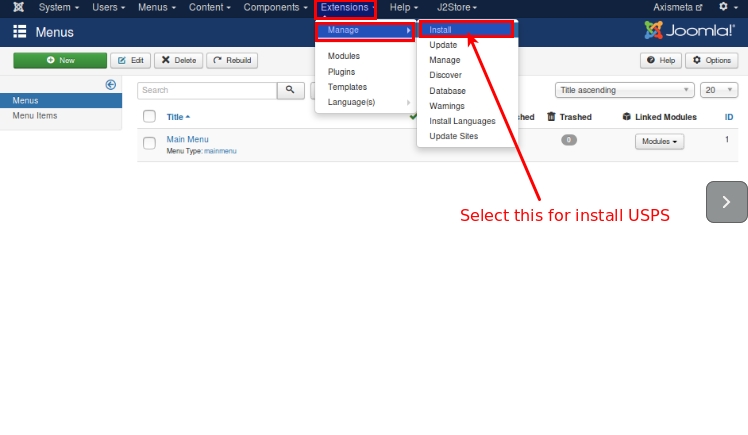Open the Help button in the toolbar
Screen dimensions: 748x435
[661, 61]
